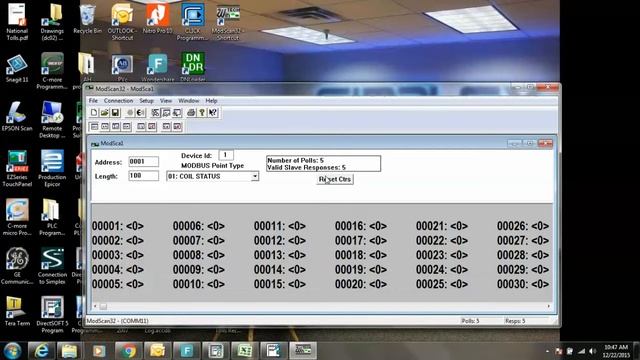Save document with the floppy disk icon
This screenshot has height=360, width=640.
[115, 113]
